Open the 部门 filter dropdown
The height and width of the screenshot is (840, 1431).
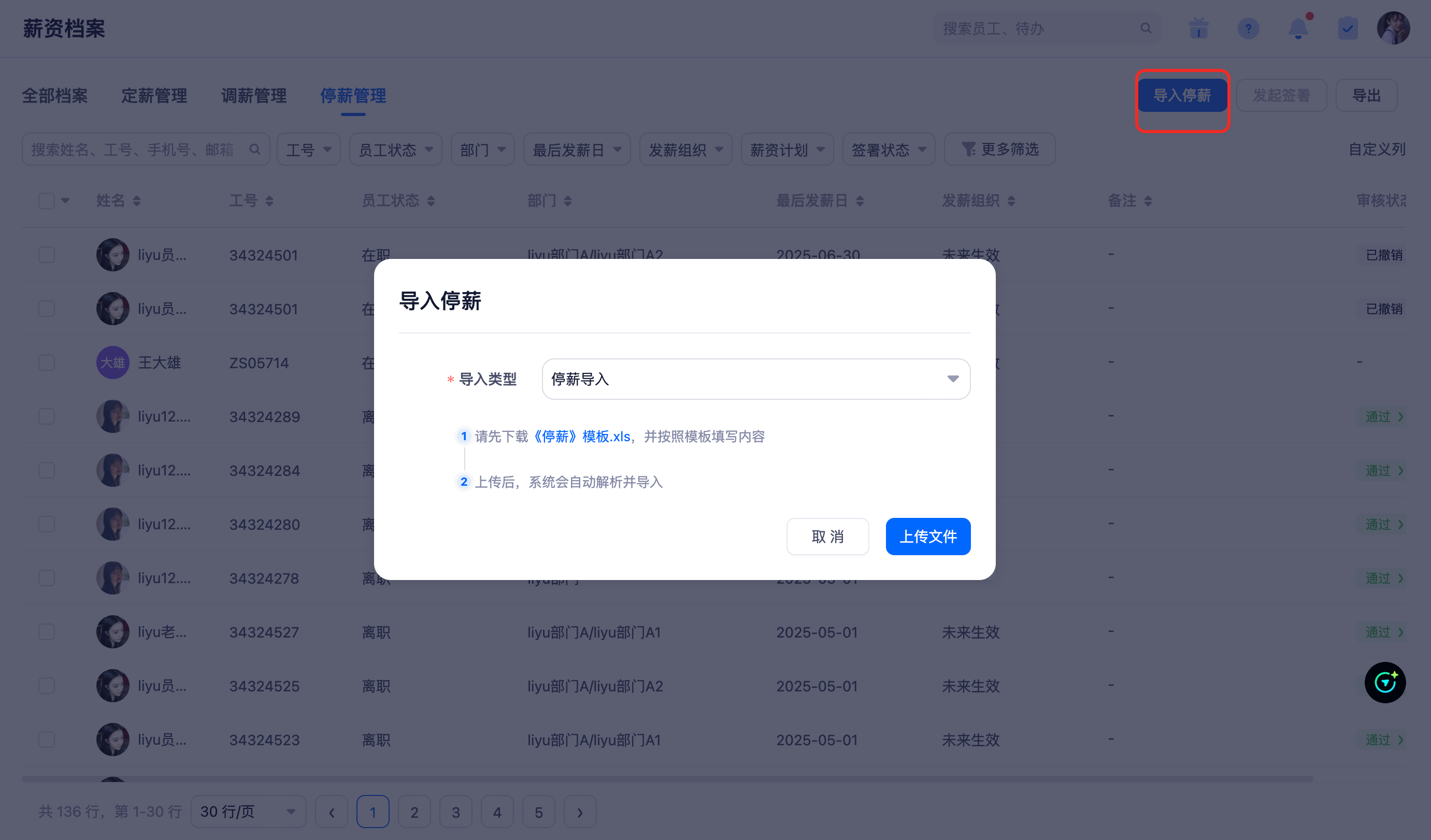tap(483, 149)
